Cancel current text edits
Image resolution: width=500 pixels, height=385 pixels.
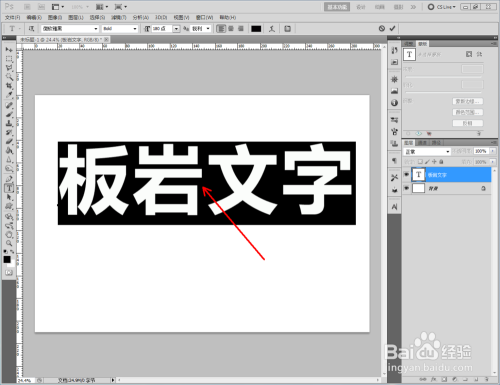382,29
